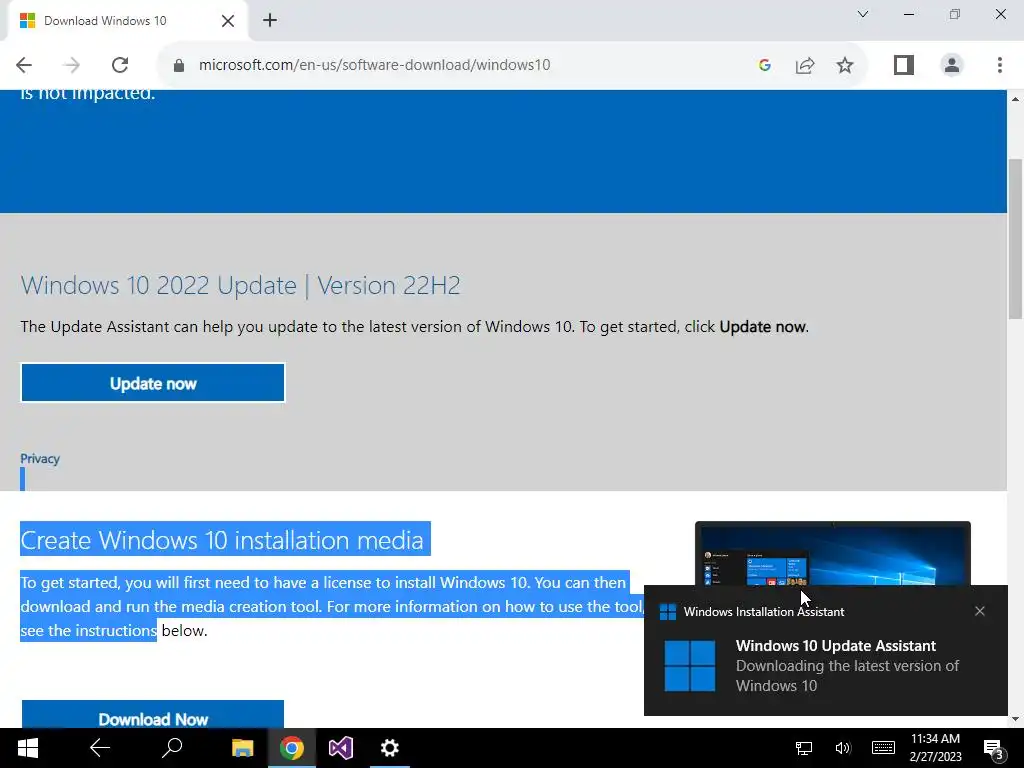Viewport: 1024px width, 768px height.
Task: Open File Explorer from taskbar
Action: point(242,748)
